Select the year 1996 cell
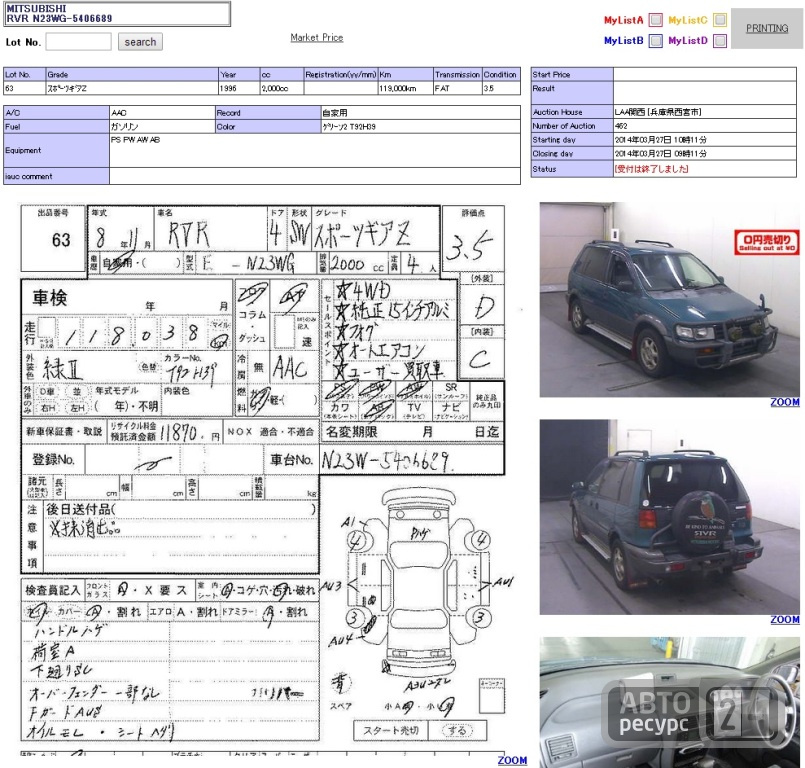The height and width of the screenshot is (768, 805). (239, 88)
